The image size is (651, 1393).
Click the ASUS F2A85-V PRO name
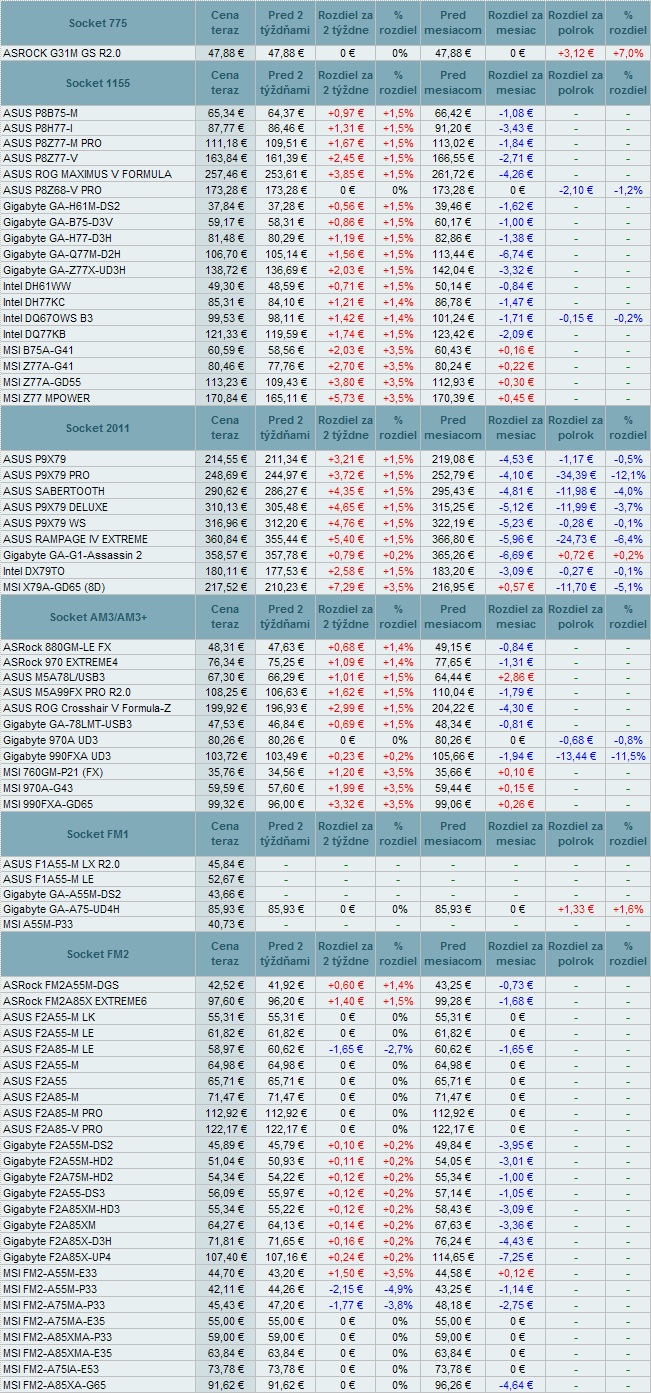[52, 1129]
